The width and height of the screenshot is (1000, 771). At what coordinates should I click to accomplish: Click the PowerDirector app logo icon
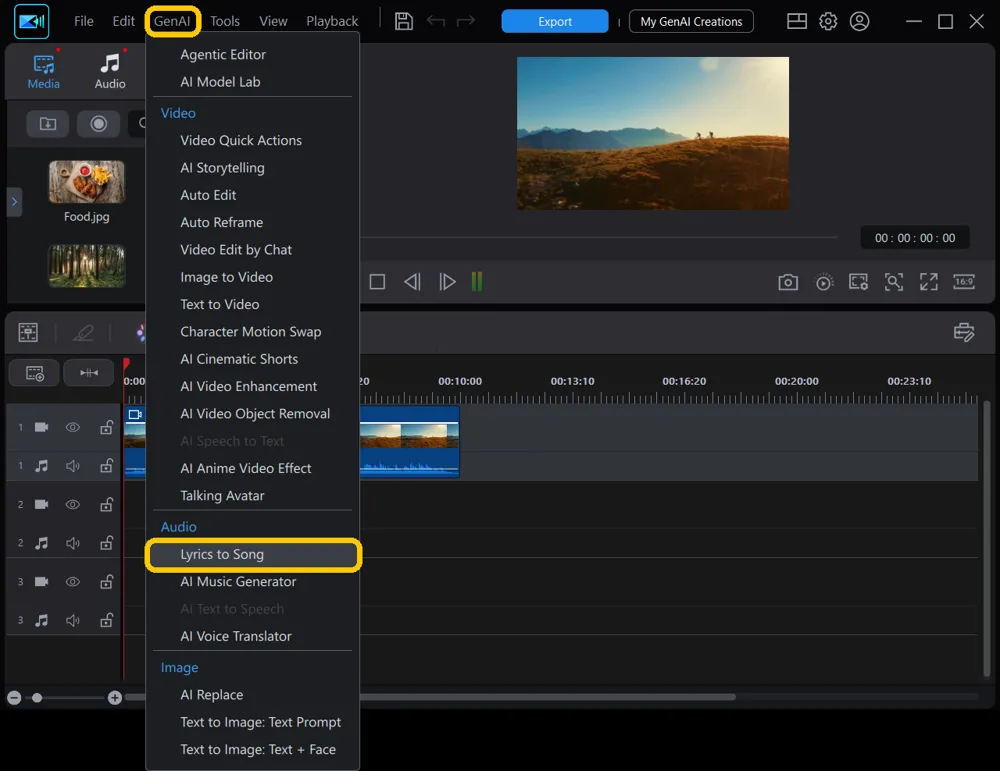pos(31,21)
